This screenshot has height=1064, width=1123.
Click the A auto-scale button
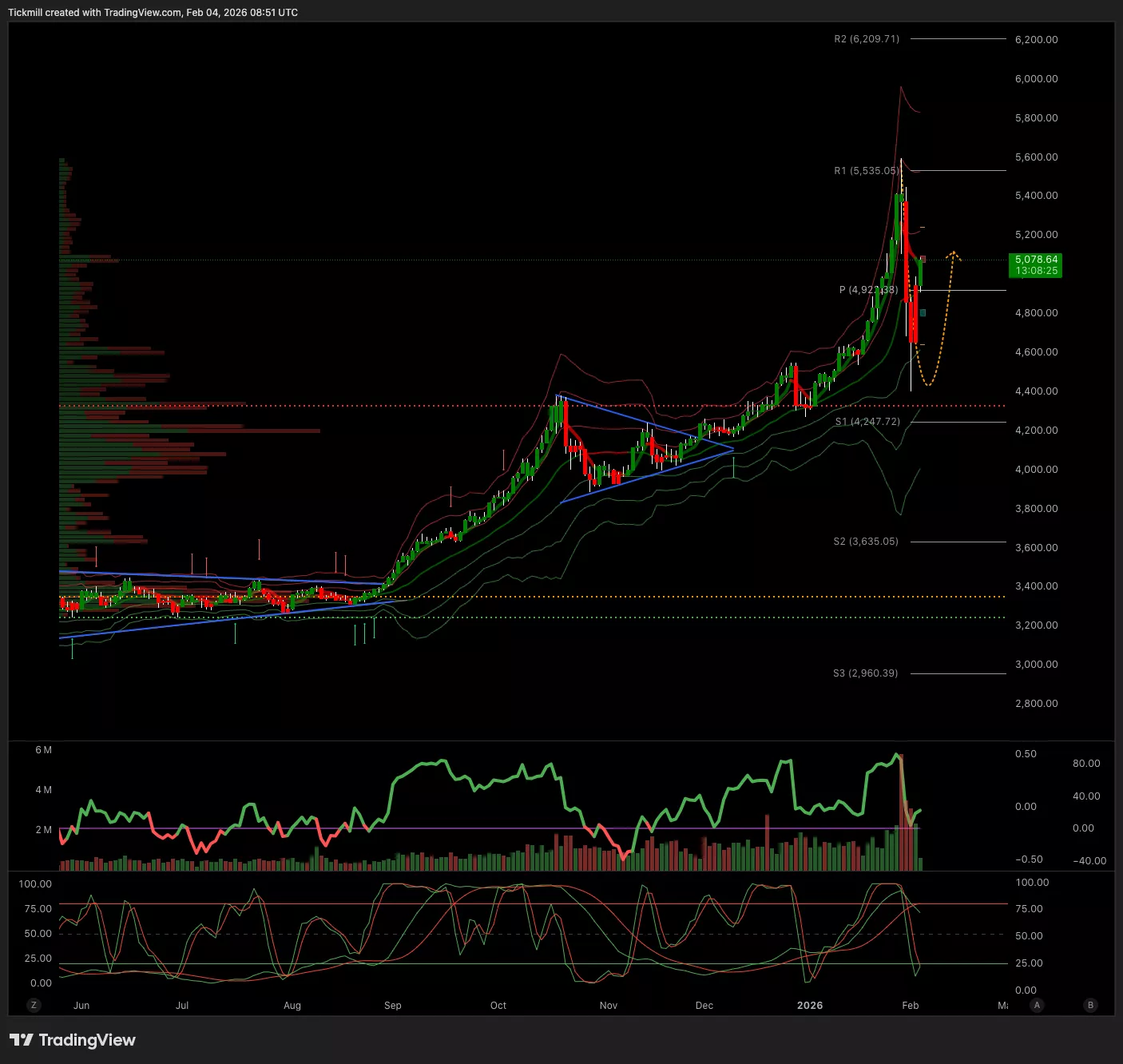[x=1037, y=1005]
